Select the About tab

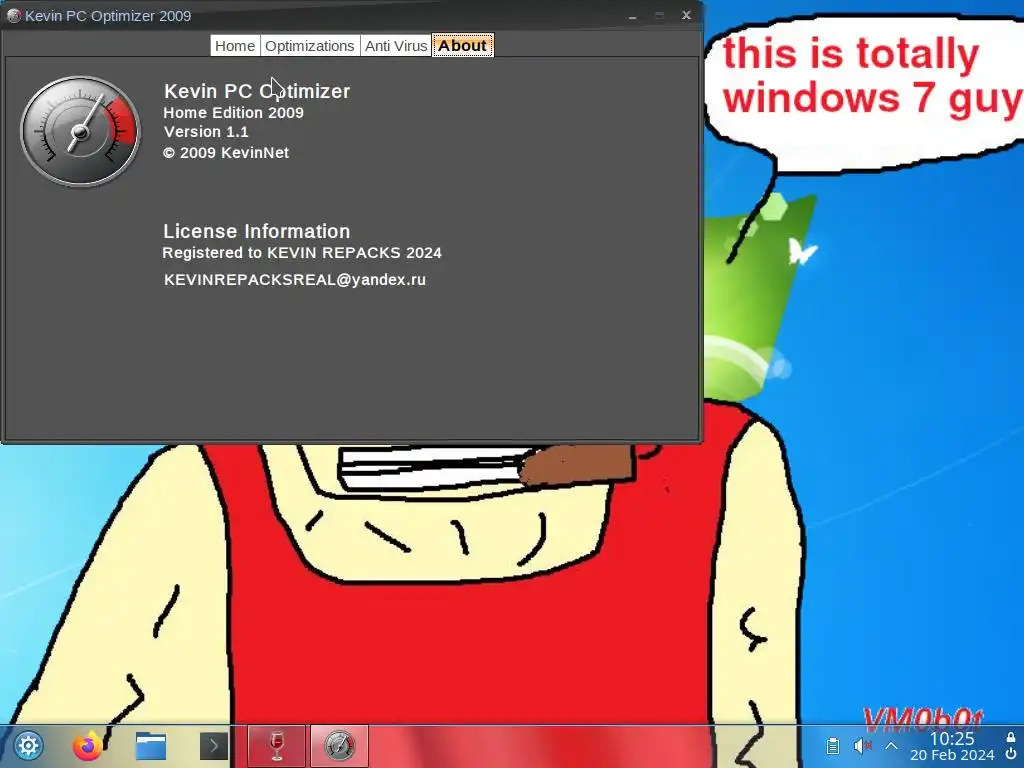coord(462,46)
